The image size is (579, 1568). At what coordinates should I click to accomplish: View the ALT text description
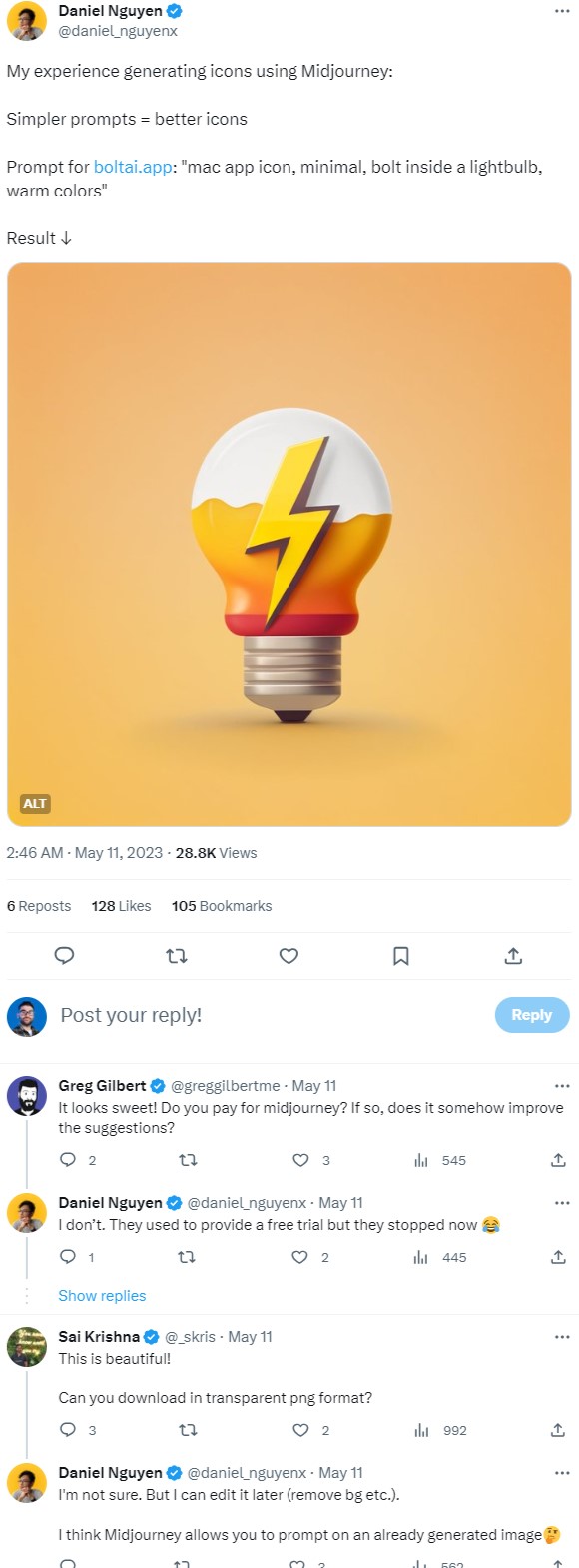pos(34,803)
